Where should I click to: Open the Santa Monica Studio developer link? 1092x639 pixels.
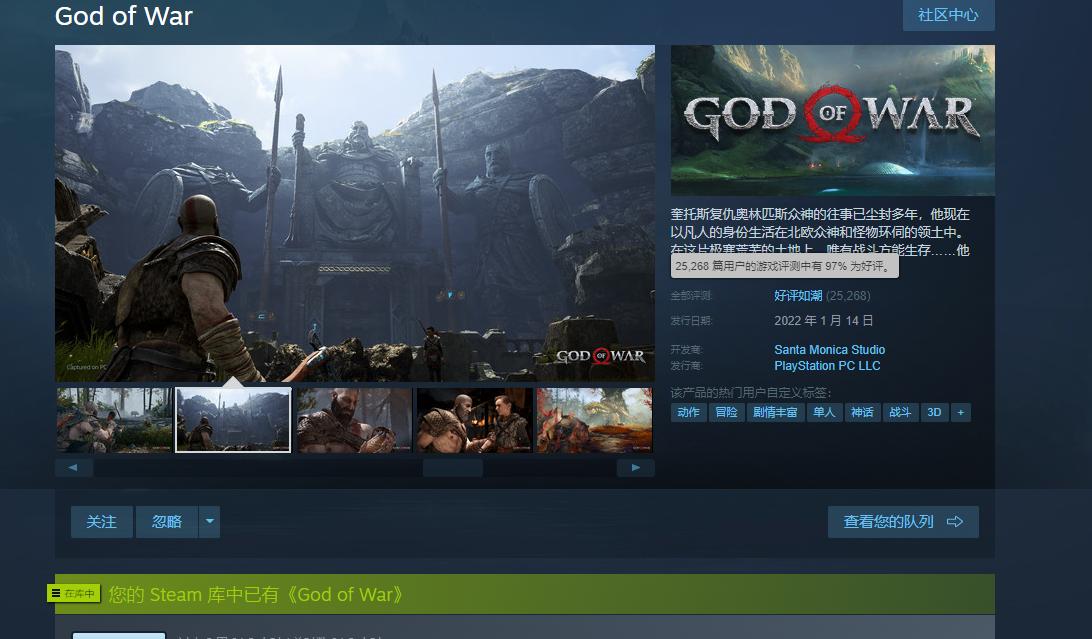coord(829,350)
